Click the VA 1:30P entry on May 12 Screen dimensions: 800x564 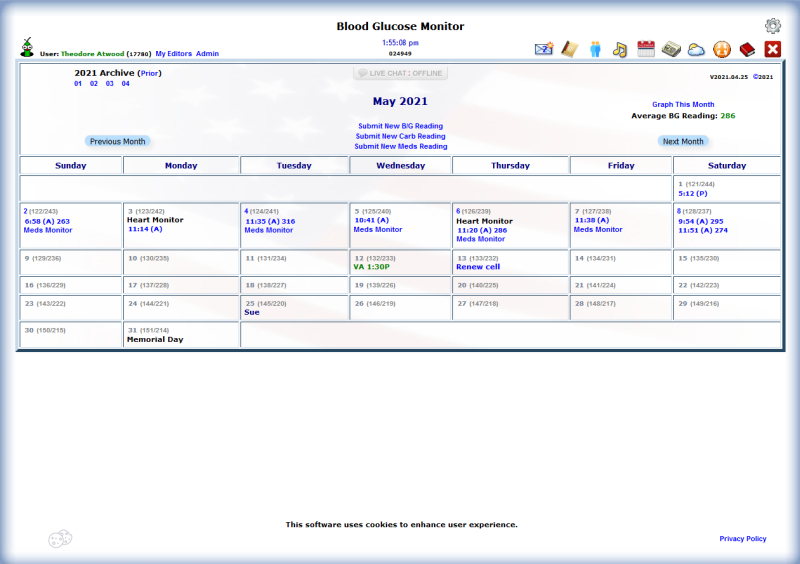(x=371, y=267)
